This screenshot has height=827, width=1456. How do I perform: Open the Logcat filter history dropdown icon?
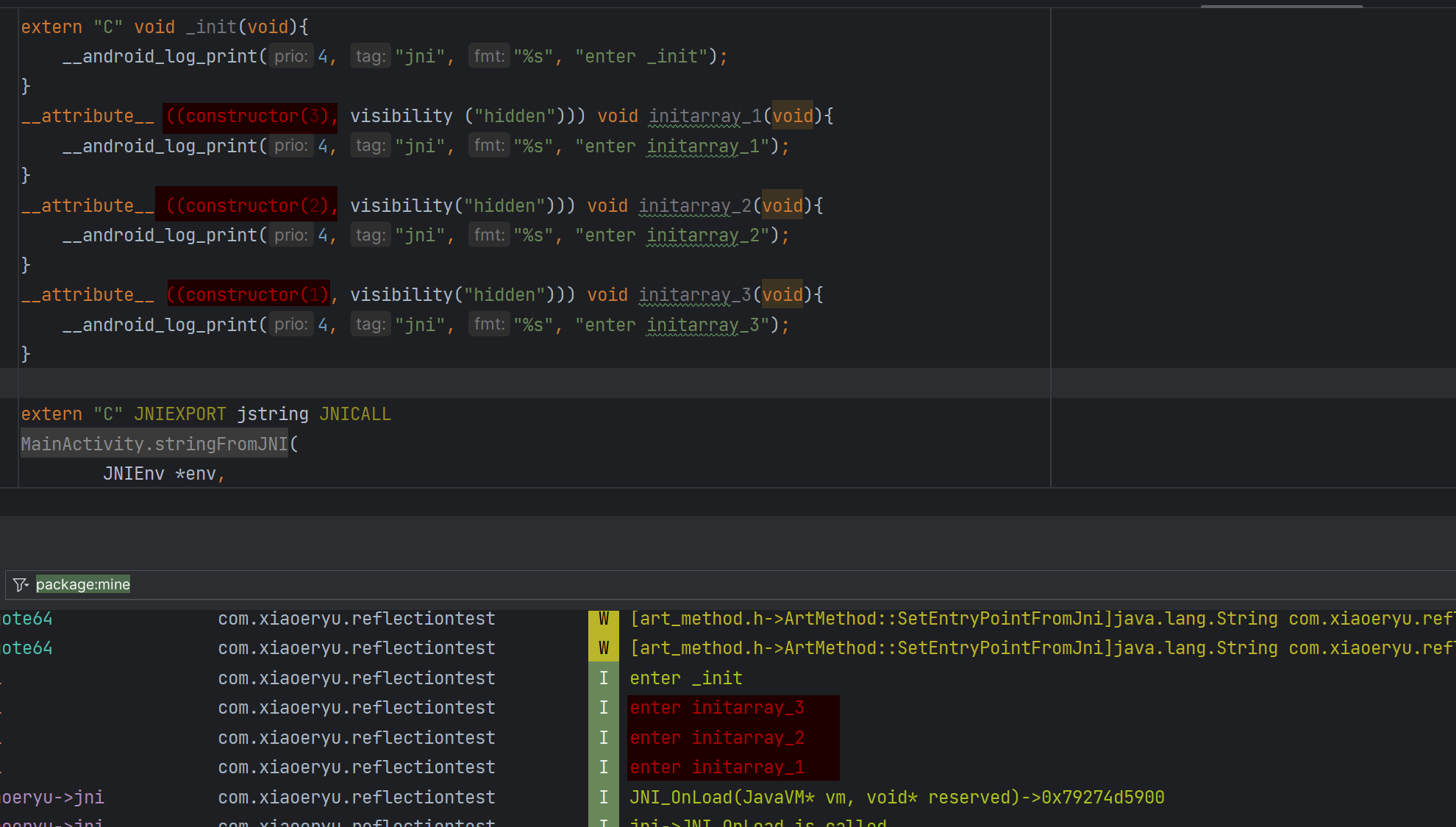[21, 584]
